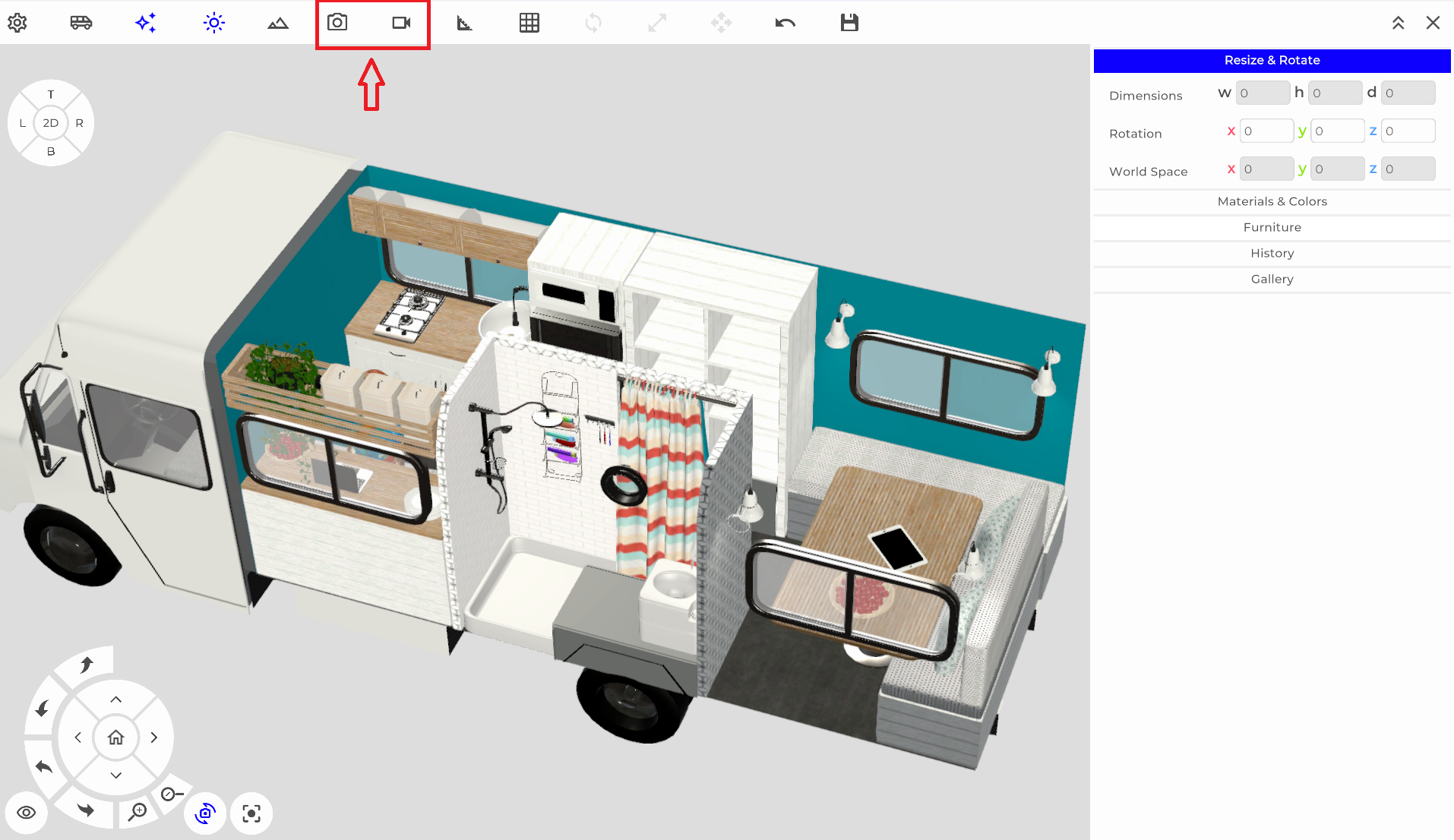The width and height of the screenshot is (1454, 840).
Task: Collapse the toolbar with the double chevron
Action: click(1398, 23)
